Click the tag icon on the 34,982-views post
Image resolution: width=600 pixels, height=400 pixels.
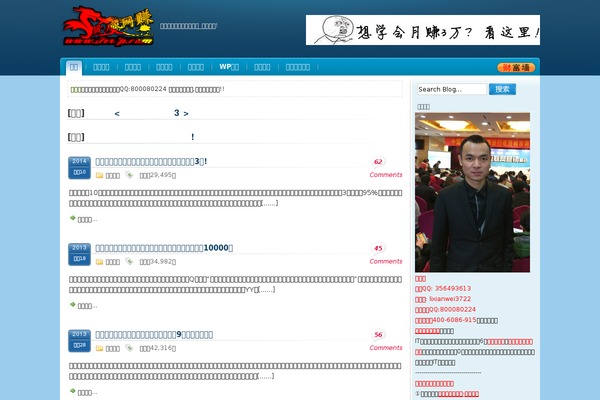(x=129, y=261)
